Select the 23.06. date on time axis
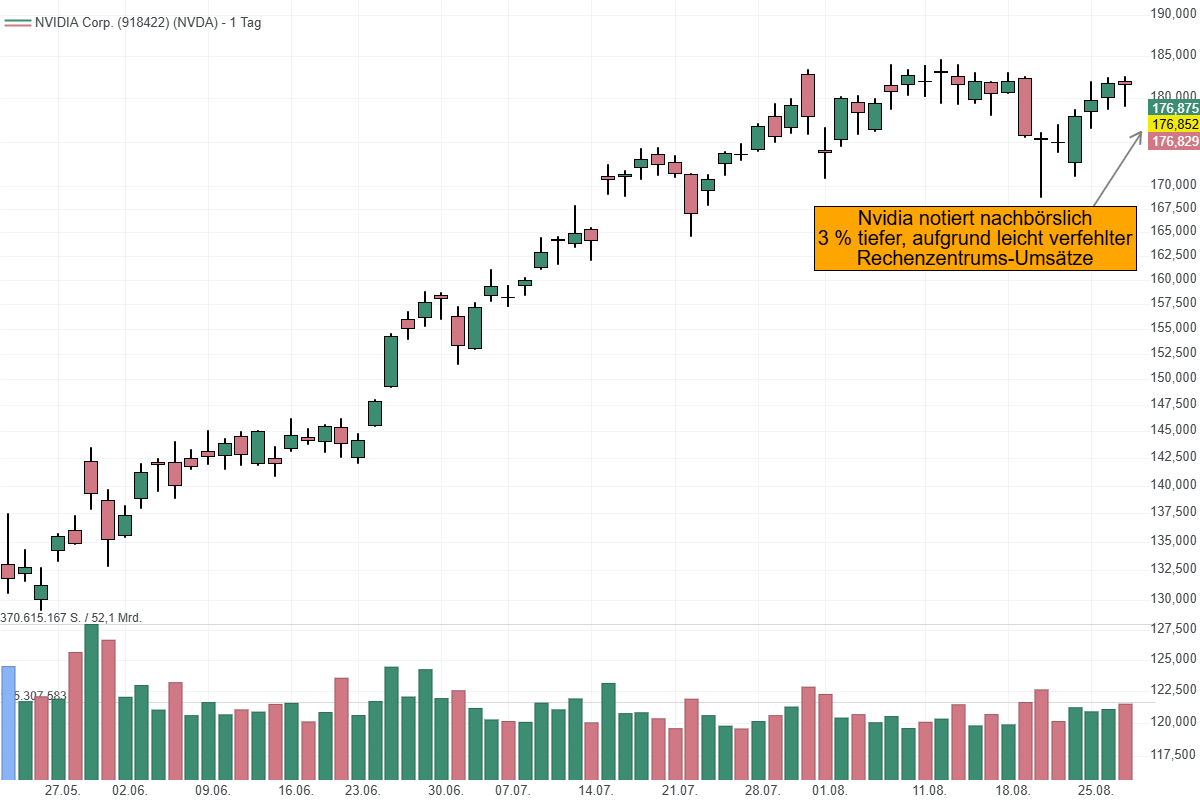Viewport: 1200px width, 800px height. pos(362,790)
